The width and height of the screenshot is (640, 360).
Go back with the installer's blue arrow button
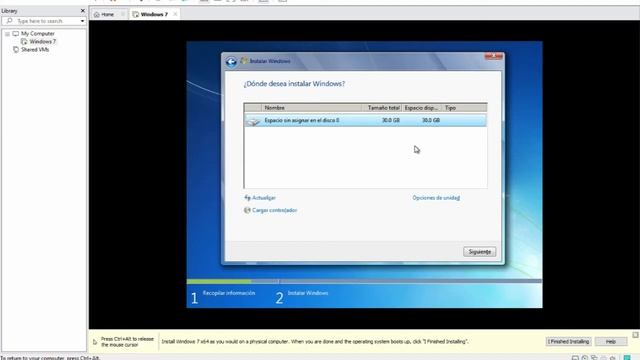(231, 62)
